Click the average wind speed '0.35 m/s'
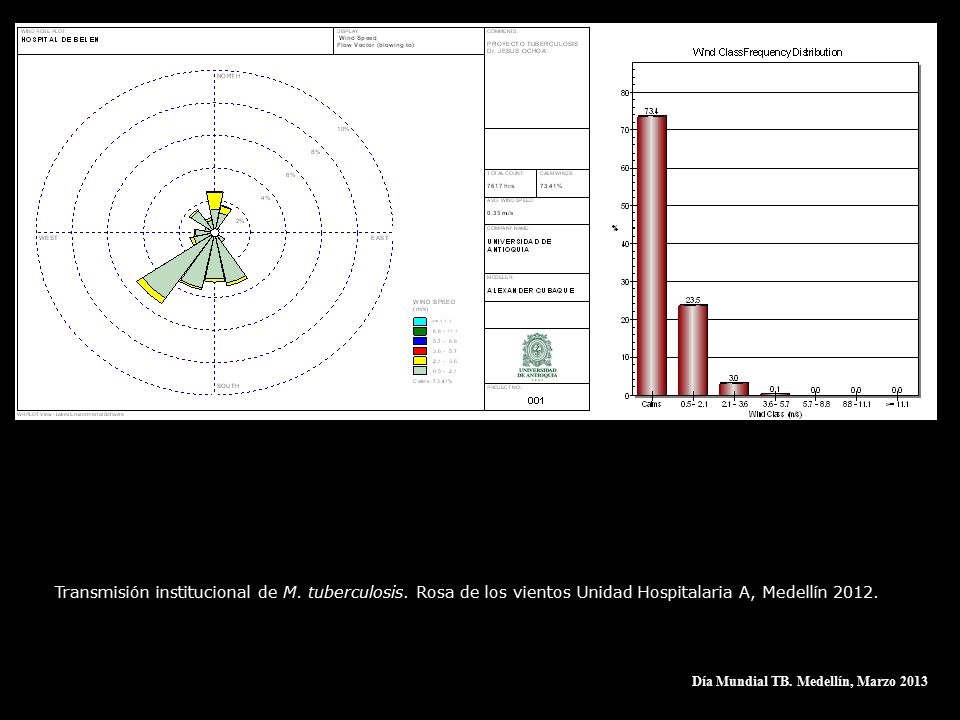Image resolution: width=960 pixels, height=720 pixels. 500,213
